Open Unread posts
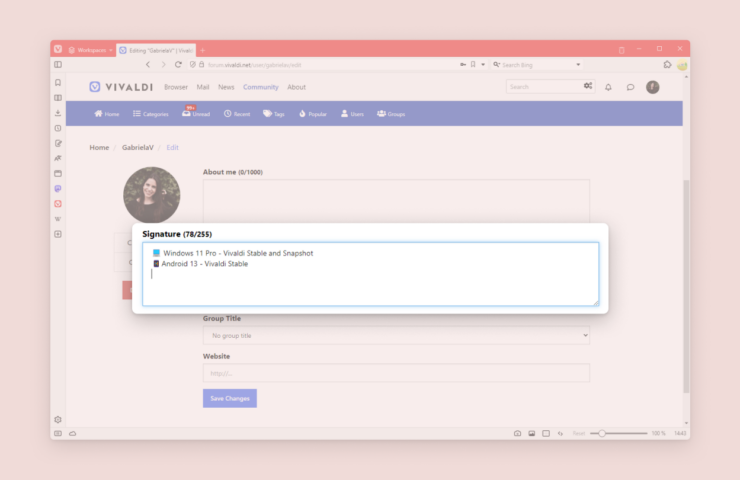This screenshot has height=480, width=740. (x=196, y=113)
